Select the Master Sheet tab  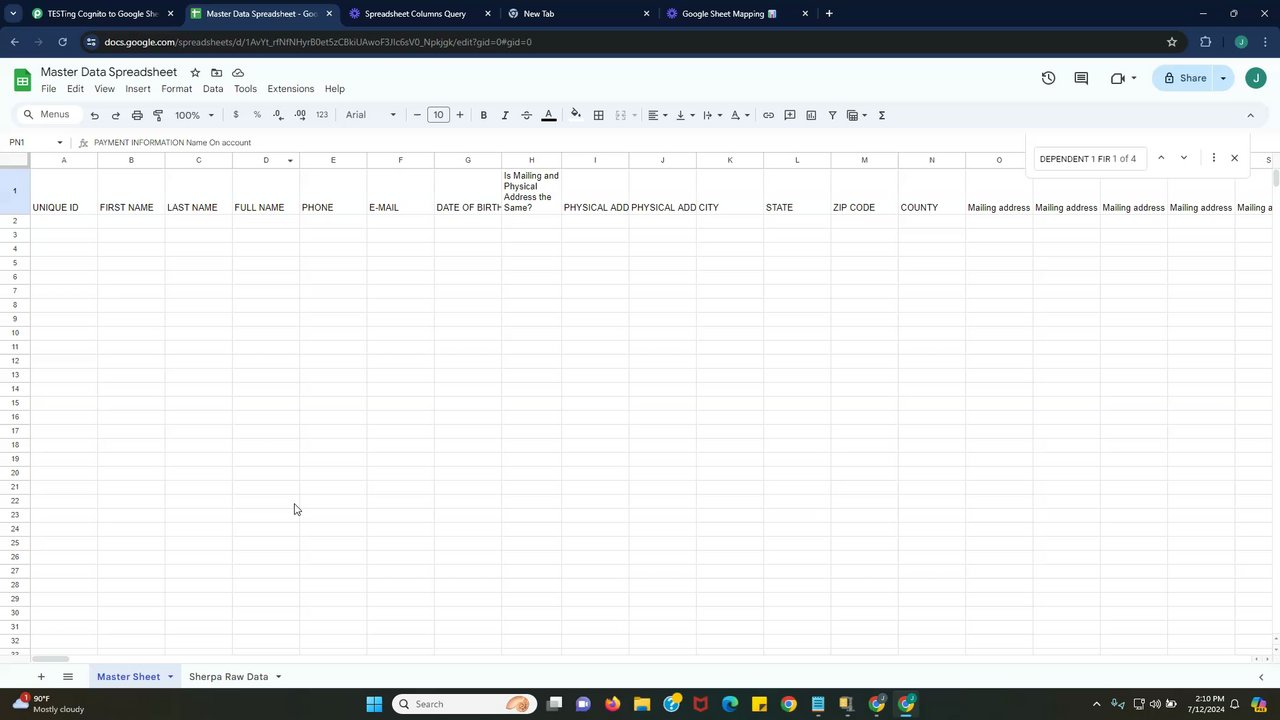pyautogui.click(x=128, y=677)
